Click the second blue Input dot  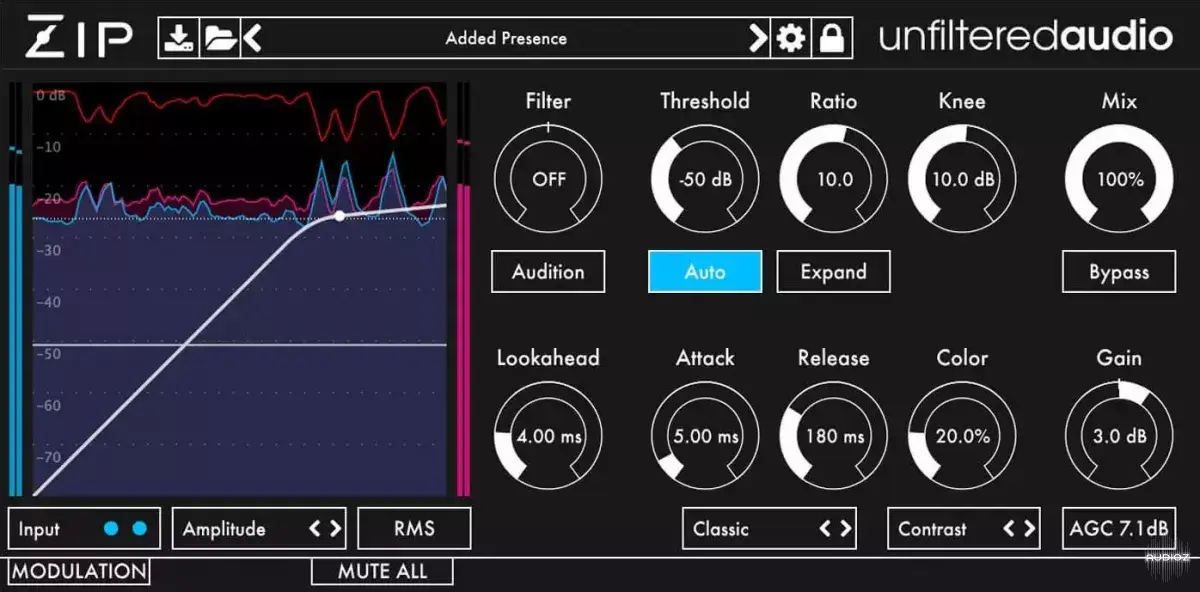[139, 529]
